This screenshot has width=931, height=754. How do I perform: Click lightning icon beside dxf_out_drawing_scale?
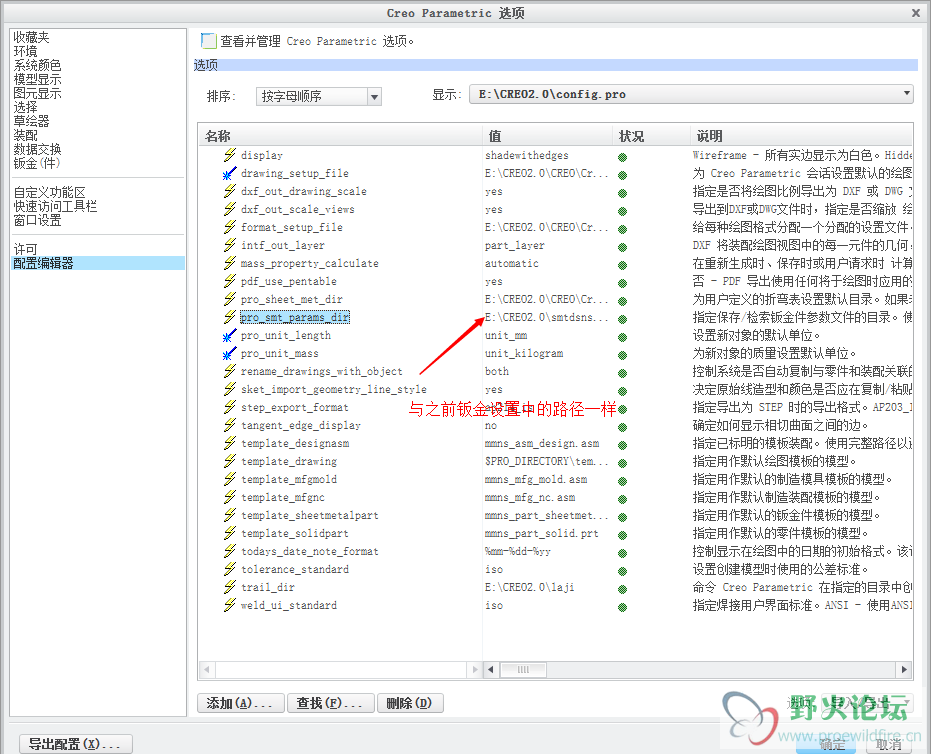[x=230, y=191]
